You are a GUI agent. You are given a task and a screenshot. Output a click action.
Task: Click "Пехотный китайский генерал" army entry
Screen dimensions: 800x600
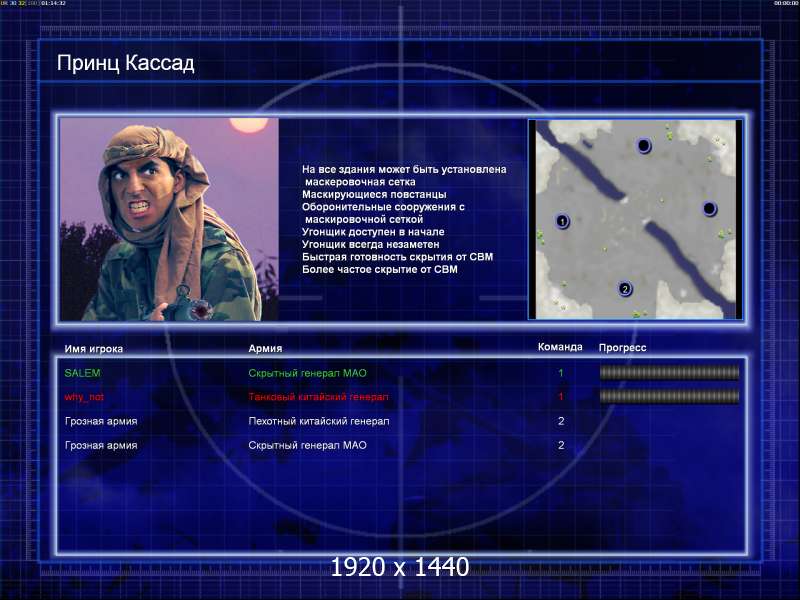coord(318,421)
